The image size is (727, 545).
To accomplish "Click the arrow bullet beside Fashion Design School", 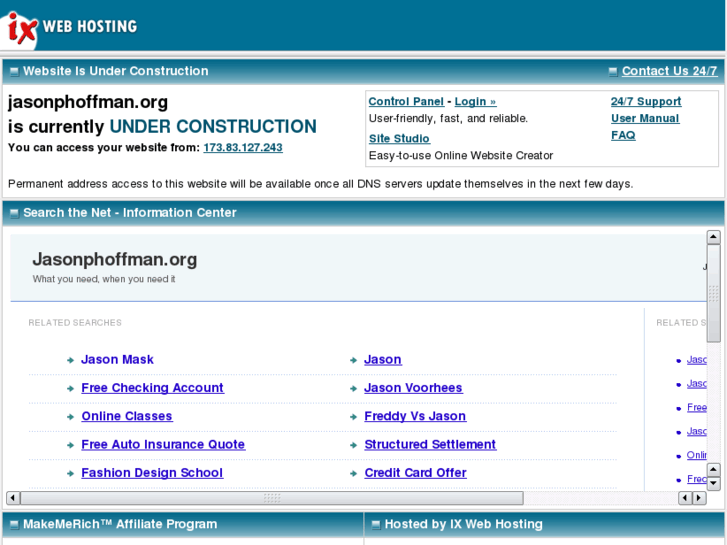I will [x=70, y=474].
